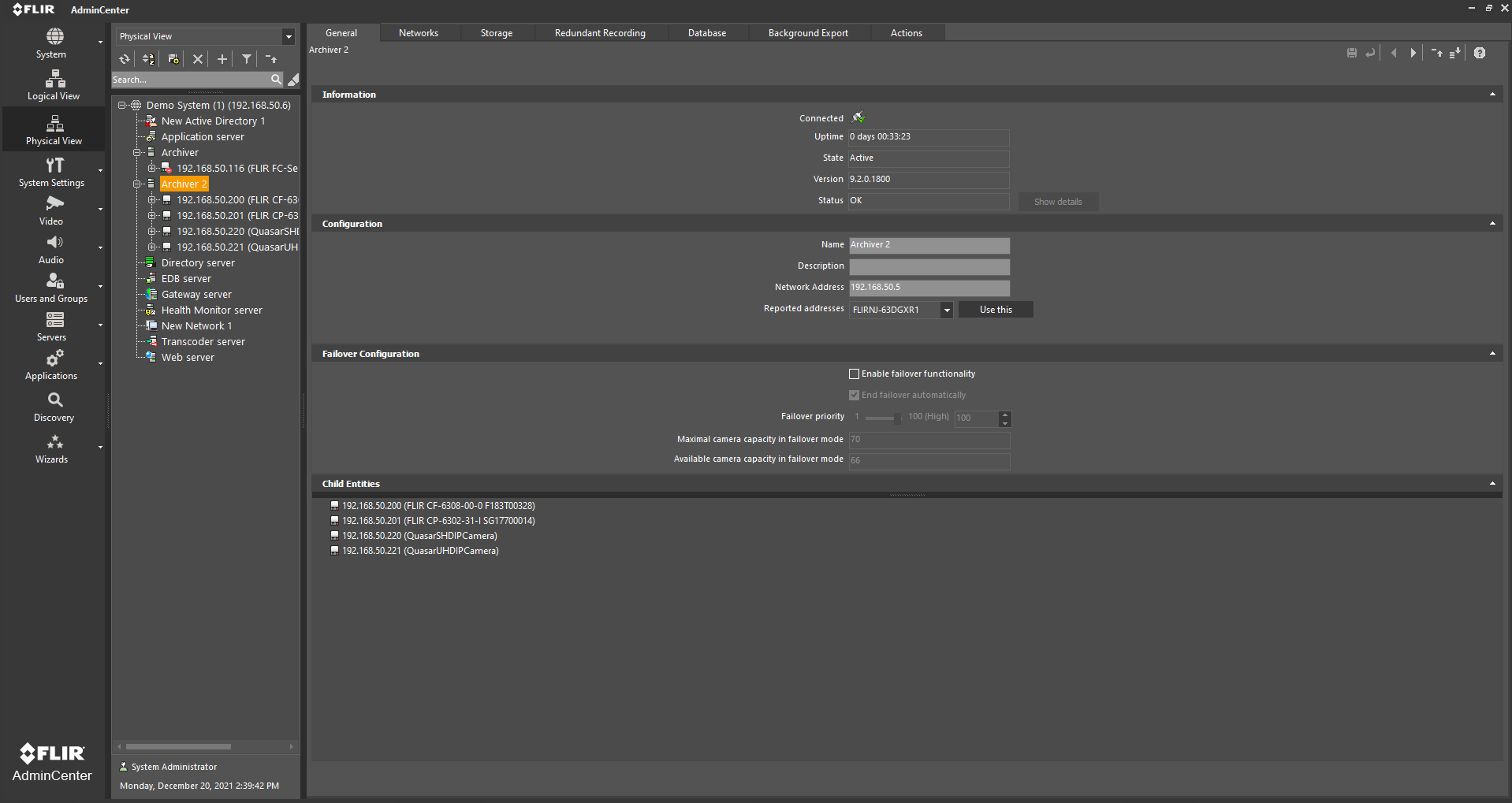Open Wizards from the left sidebar
Viewport: 1512px width, 803px height.
52,448
